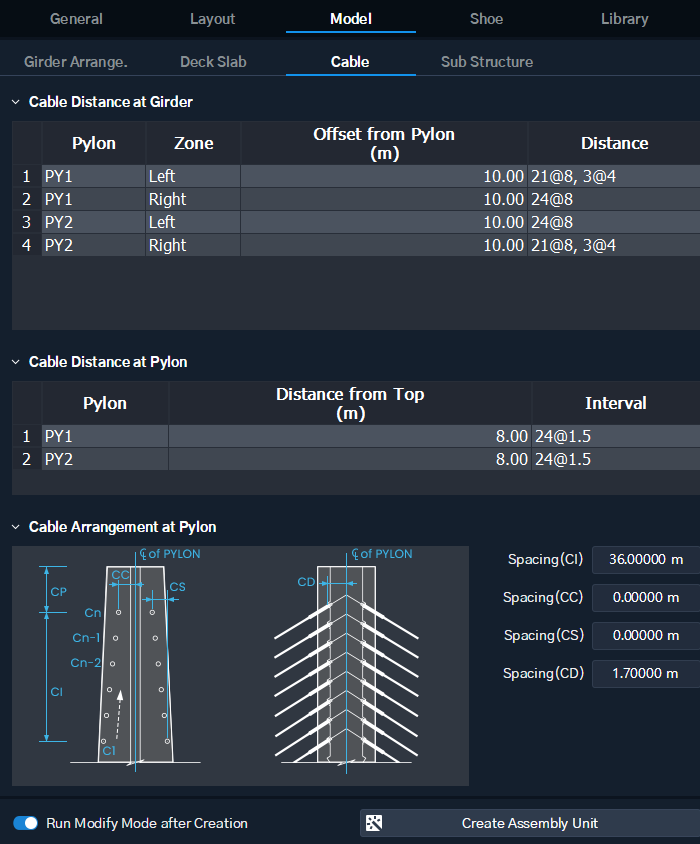The width and height of the screenshot is (700, 844).
Task: Open the Layout tab
Action: pyautogui.click(x=212, y=19)
